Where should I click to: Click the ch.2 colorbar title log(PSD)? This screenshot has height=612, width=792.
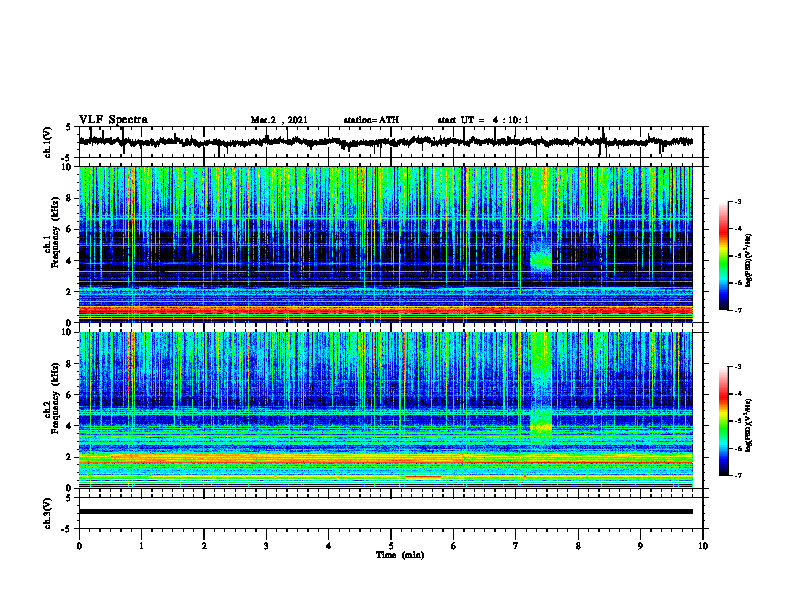coord(749,425)
